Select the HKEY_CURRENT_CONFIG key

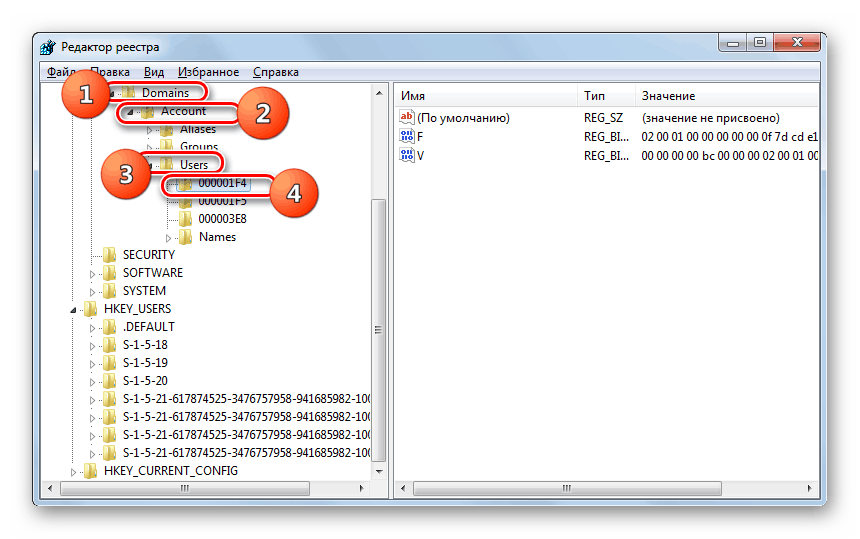click(x=171, y=471)
